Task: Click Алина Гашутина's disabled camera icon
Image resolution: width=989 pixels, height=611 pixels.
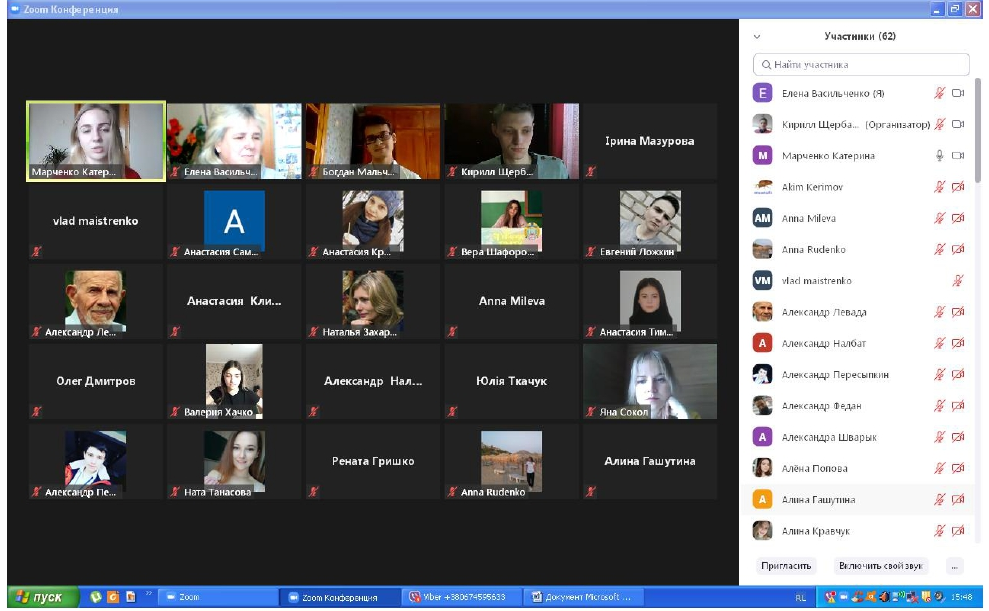Action: point(958,499)
